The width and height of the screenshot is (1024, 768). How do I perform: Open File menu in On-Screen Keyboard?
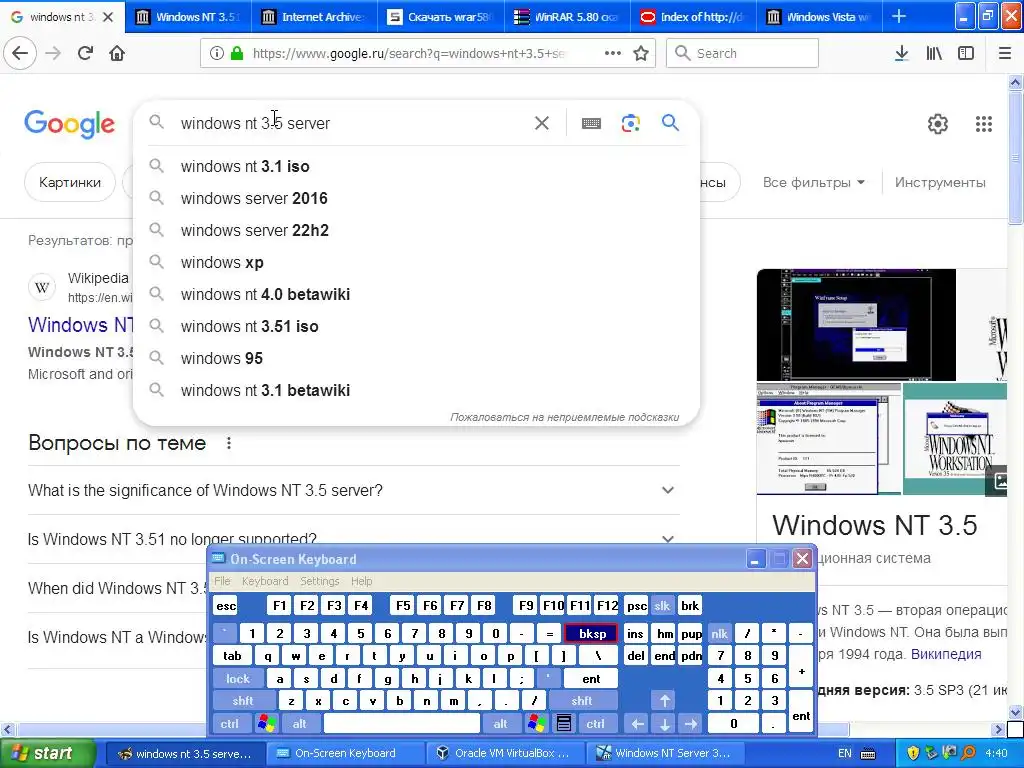click(x=222, y=581)
